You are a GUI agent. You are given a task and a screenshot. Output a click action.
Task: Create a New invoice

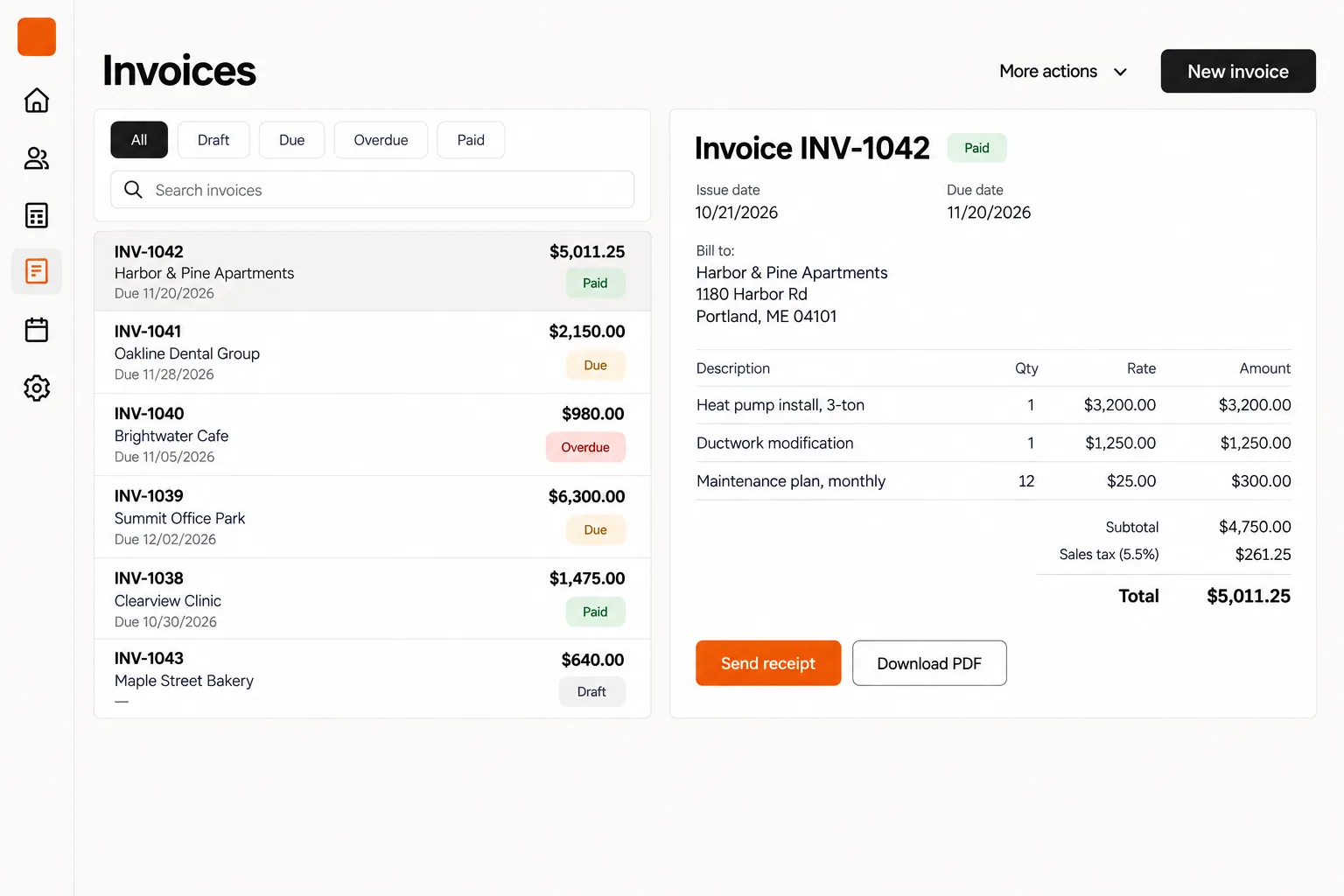click(1238, 71)
